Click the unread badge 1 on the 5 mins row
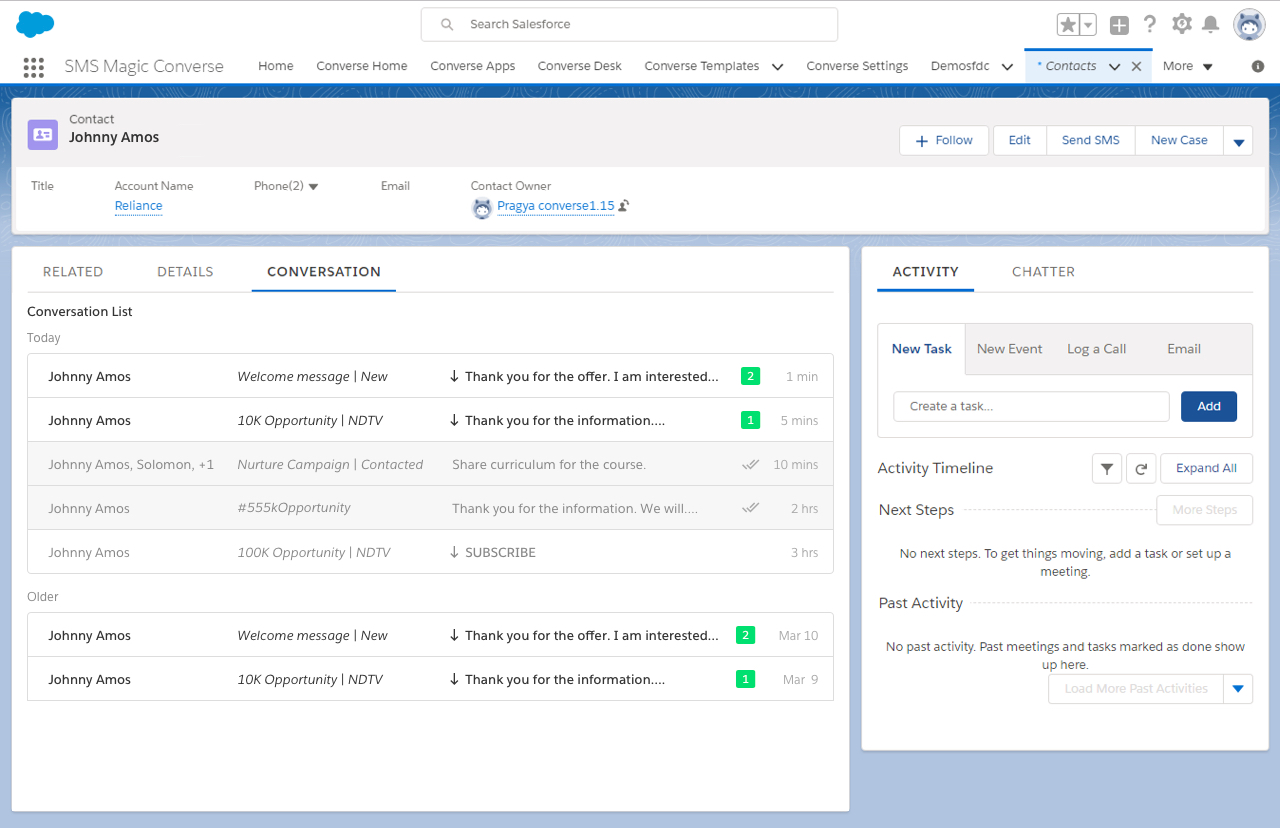This screenshot has height=828, width=1280. [750, 420]
